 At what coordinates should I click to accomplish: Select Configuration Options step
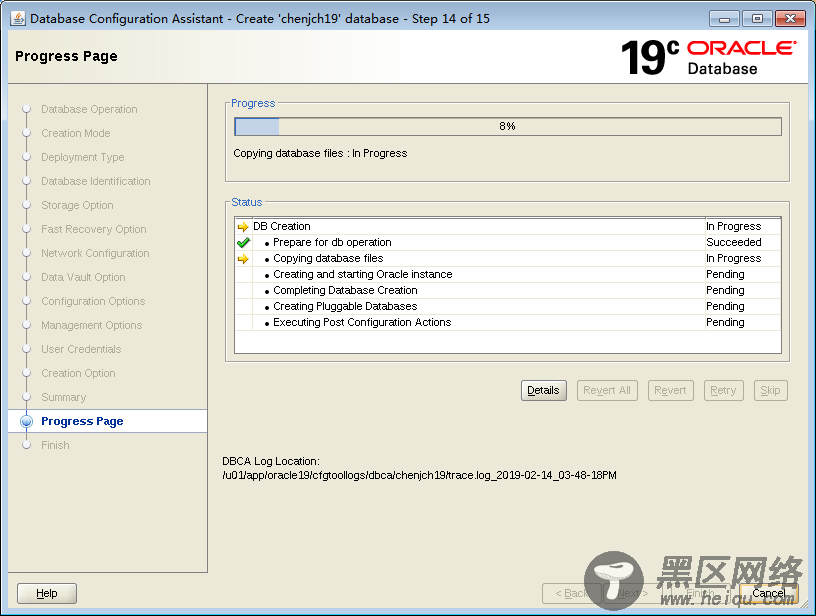[x=93, y=301]
